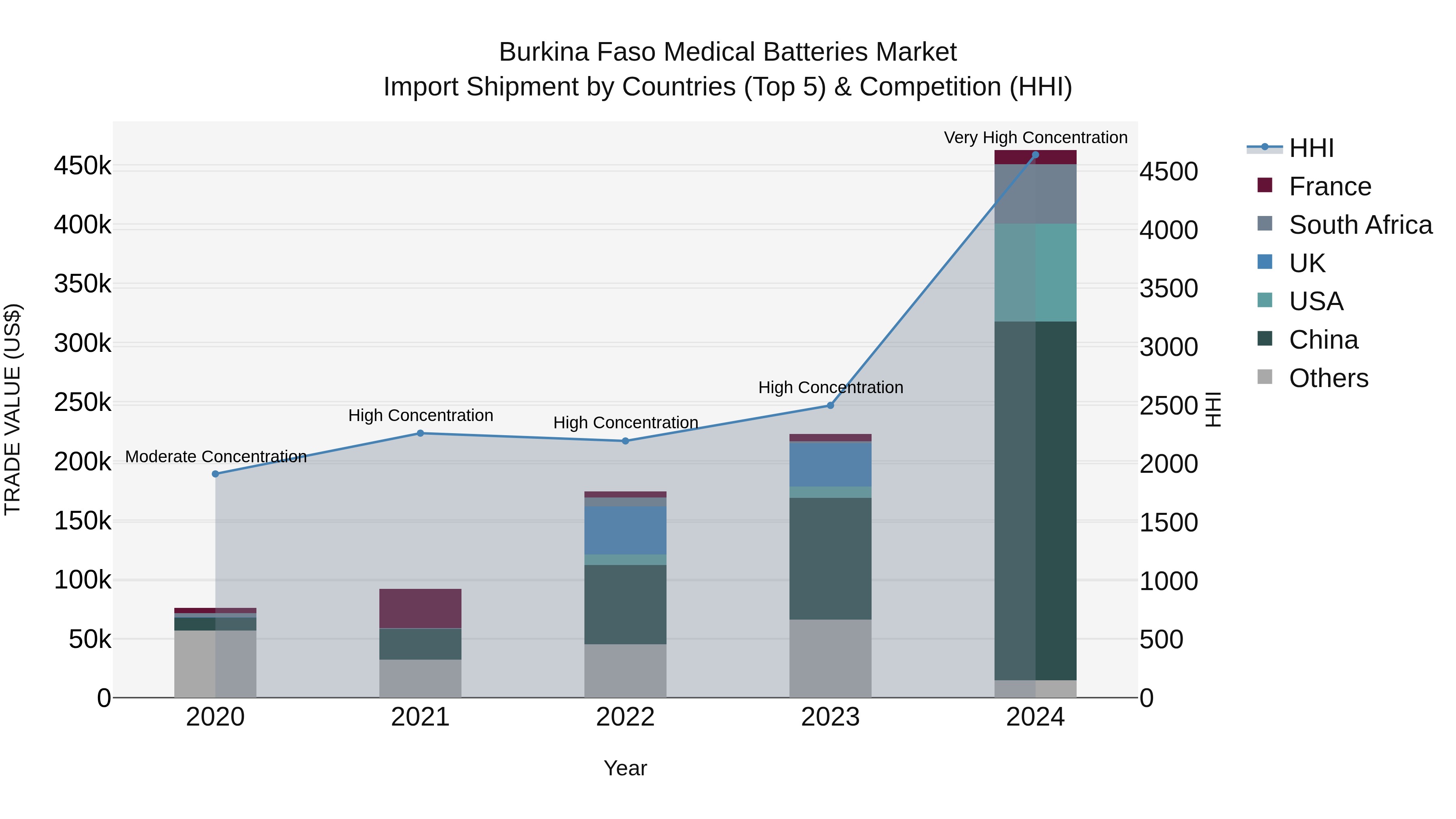This screenshot has width=1456, height=819.
Task: Click the UK legend color swatch
Action: pos(1265,262)
